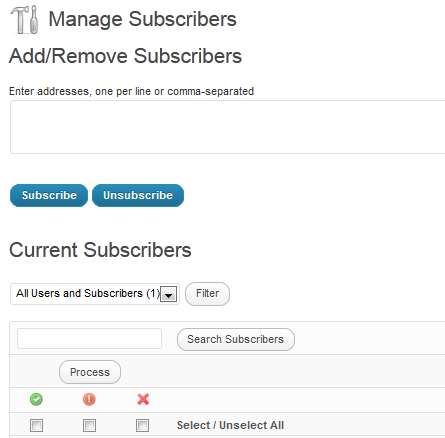
Task: Click the Manage Subscribers page title
Action: tap(142, 19)
